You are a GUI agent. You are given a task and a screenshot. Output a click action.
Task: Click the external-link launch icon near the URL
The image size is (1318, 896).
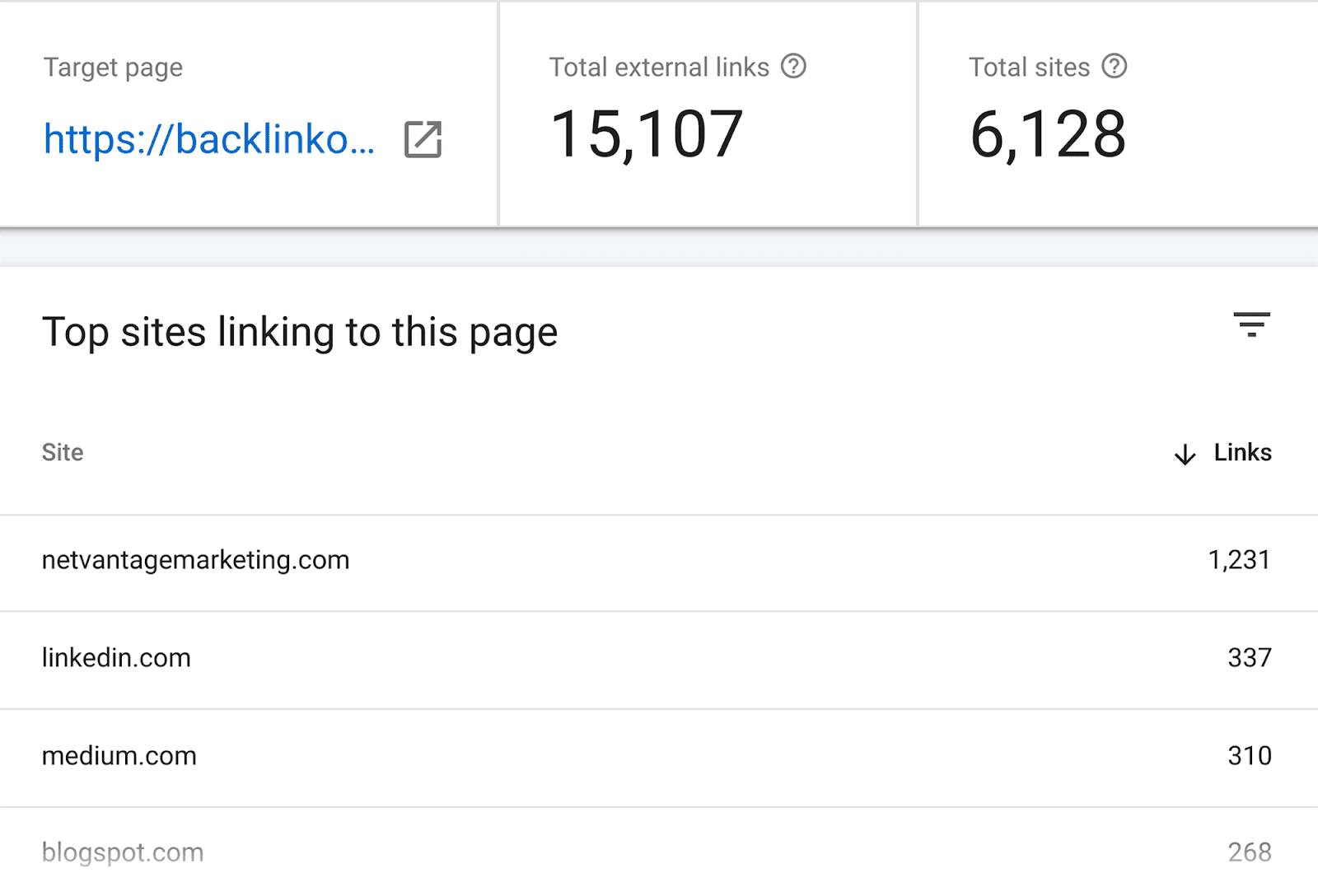click(423, 140)
